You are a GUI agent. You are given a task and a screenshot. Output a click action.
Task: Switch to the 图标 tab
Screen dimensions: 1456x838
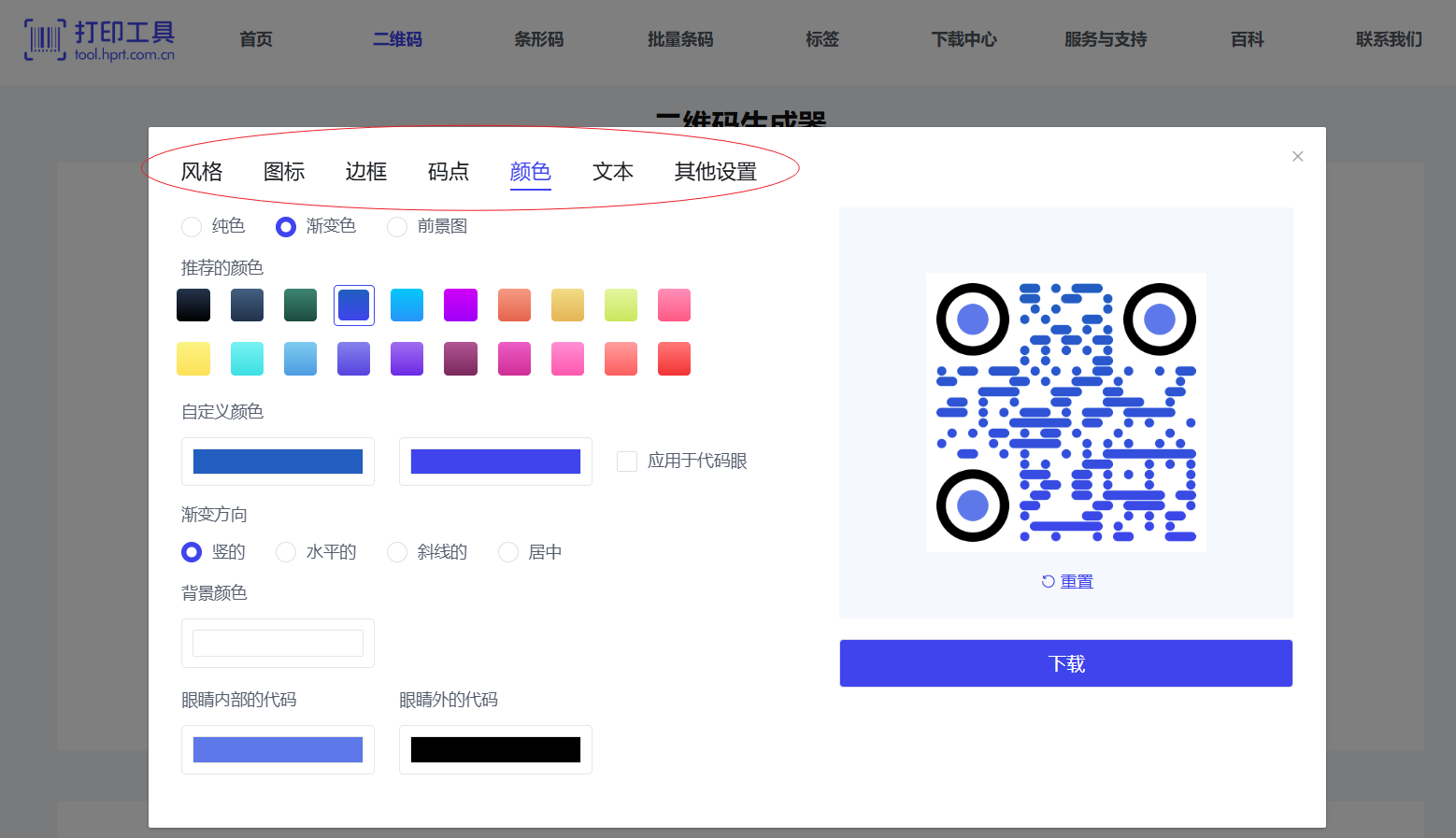coord(284,172)
